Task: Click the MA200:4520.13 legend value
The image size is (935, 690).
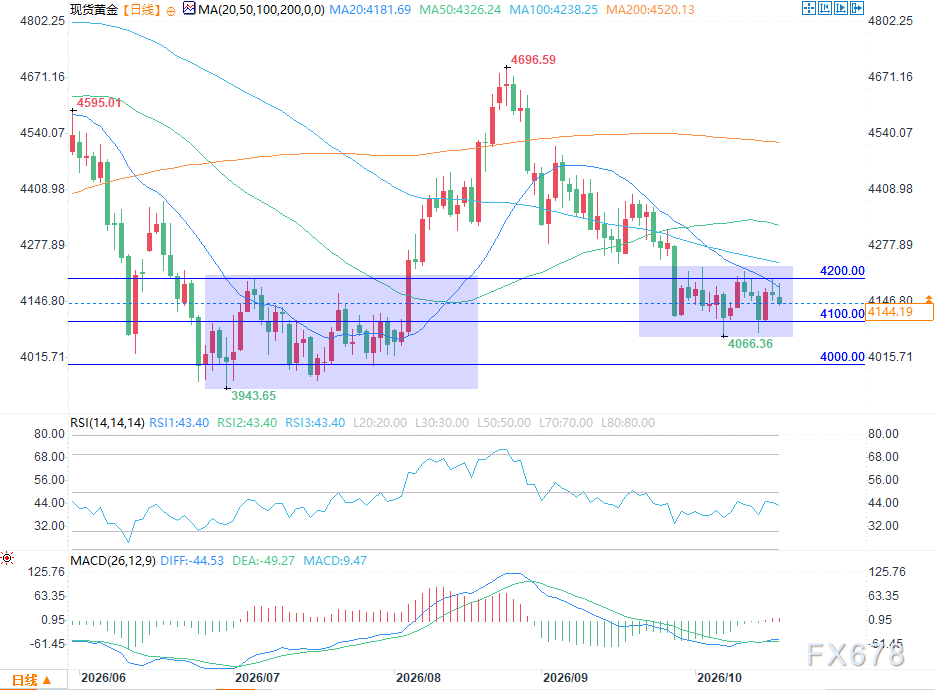Action: 650,10
